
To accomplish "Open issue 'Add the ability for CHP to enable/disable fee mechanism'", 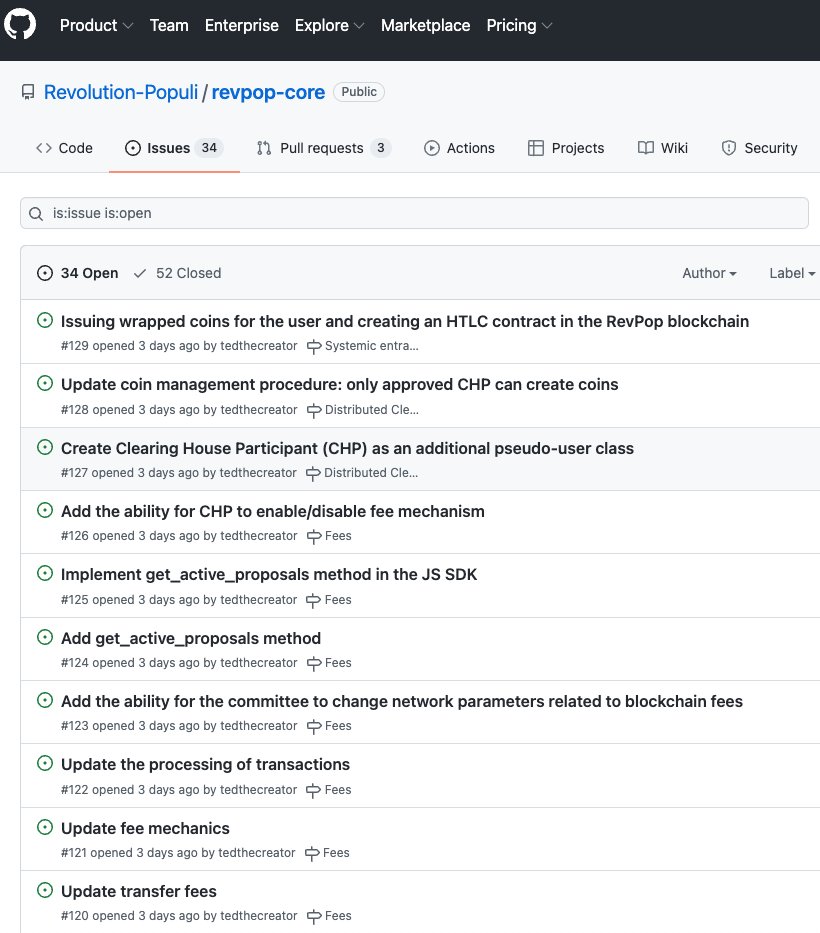I will pyautogui.click(x=273, y=511).
